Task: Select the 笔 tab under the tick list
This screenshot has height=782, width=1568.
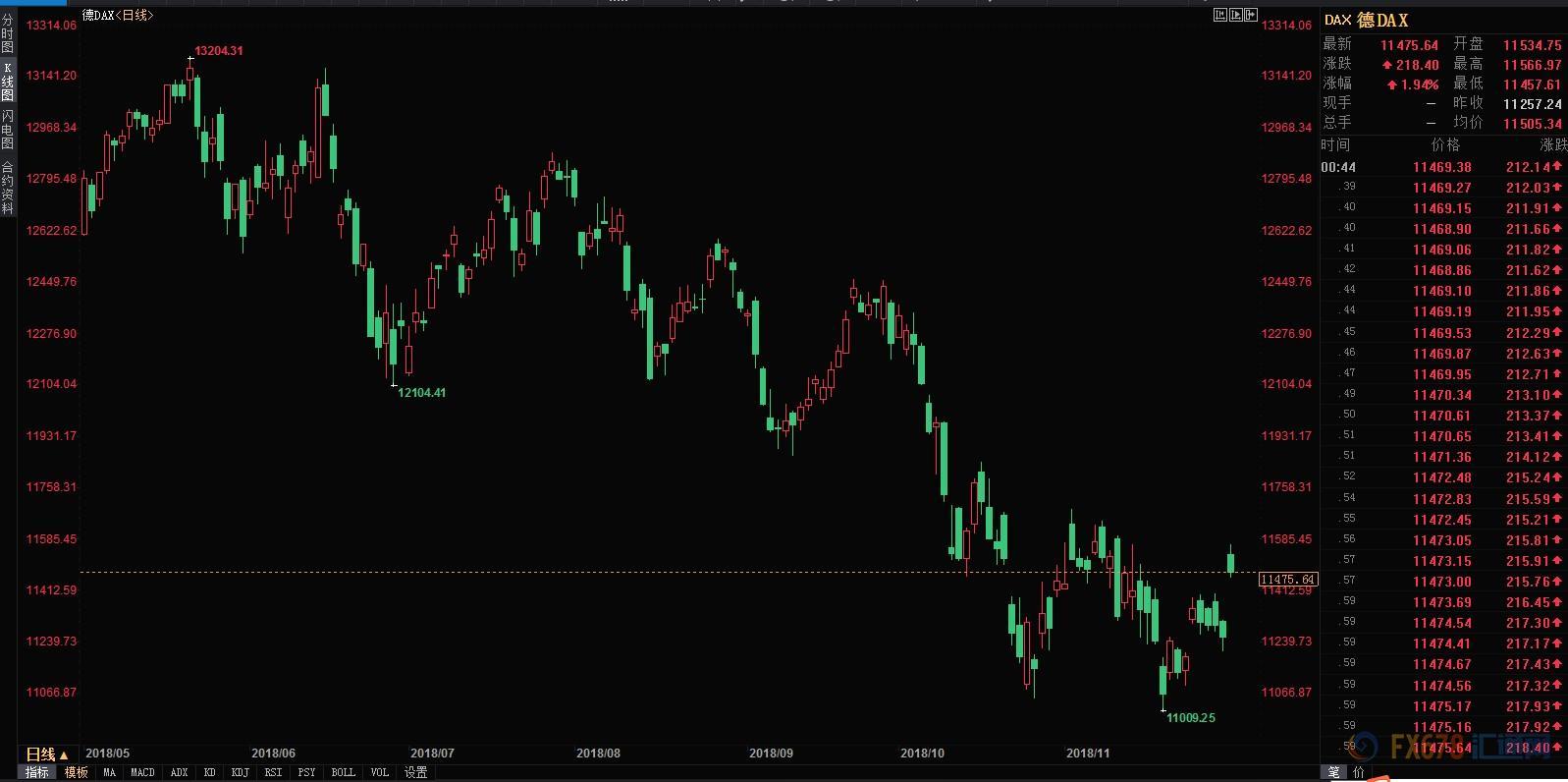Action: pyautogui.click(x=1333, y=773)
